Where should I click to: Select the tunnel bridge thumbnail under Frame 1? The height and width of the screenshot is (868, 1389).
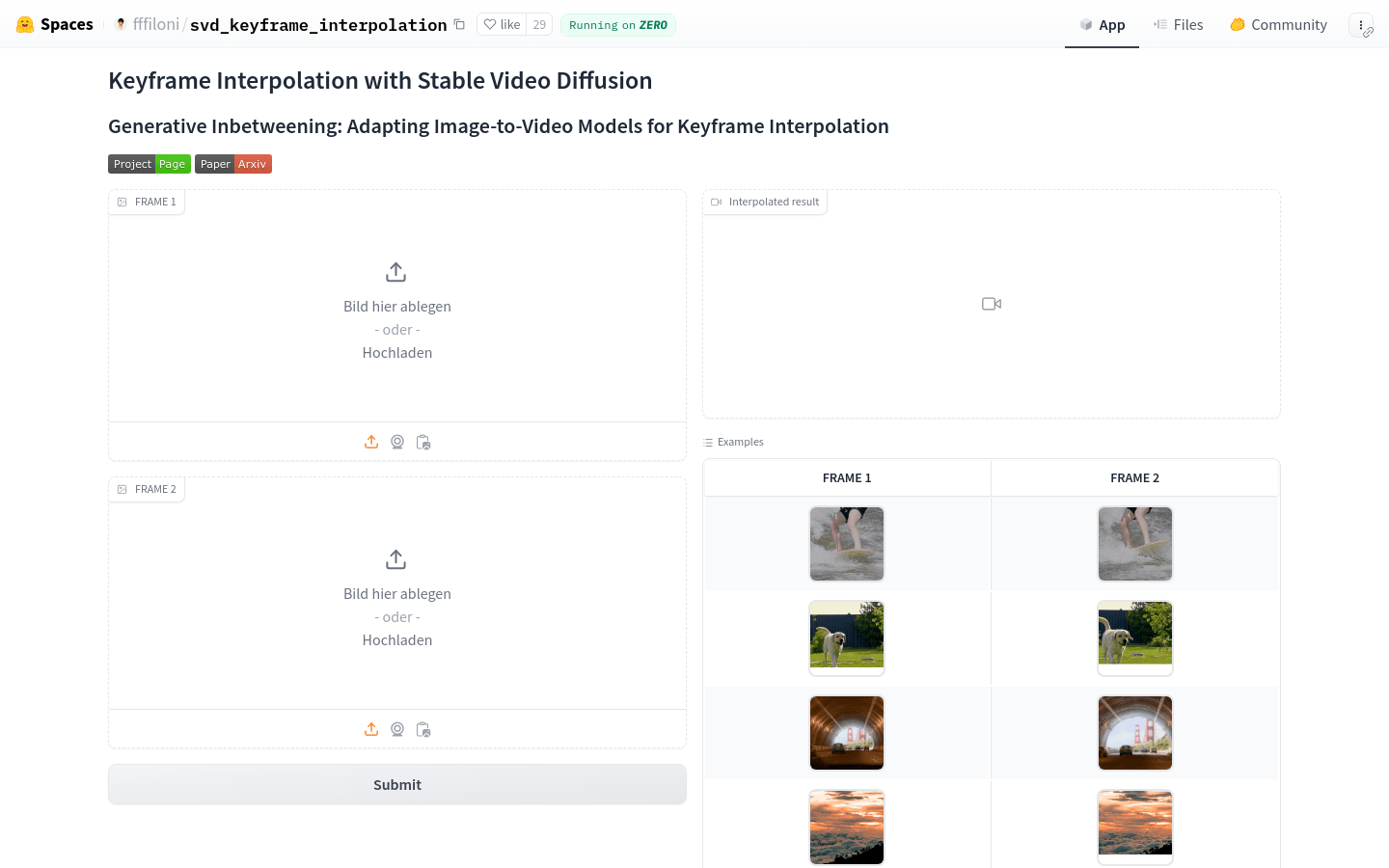(847, 733)
